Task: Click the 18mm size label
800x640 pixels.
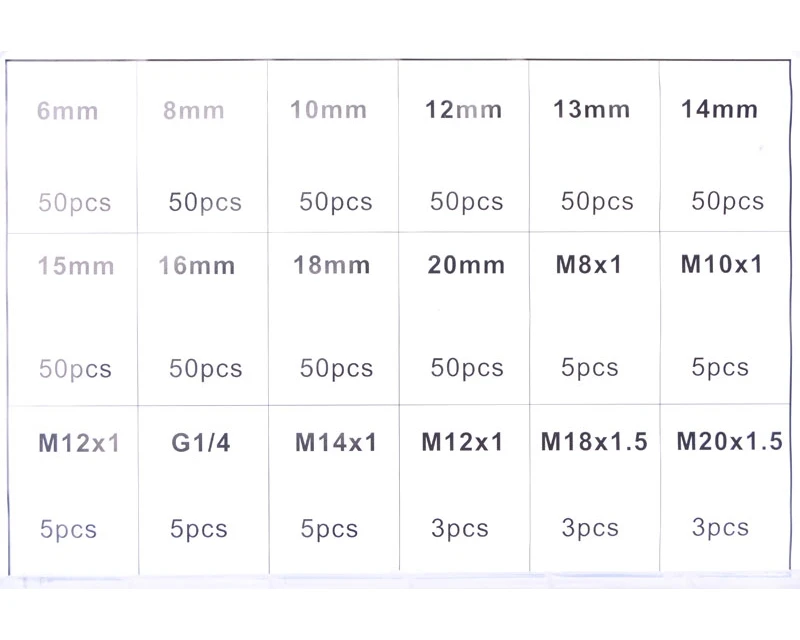Action: [332, 266]
